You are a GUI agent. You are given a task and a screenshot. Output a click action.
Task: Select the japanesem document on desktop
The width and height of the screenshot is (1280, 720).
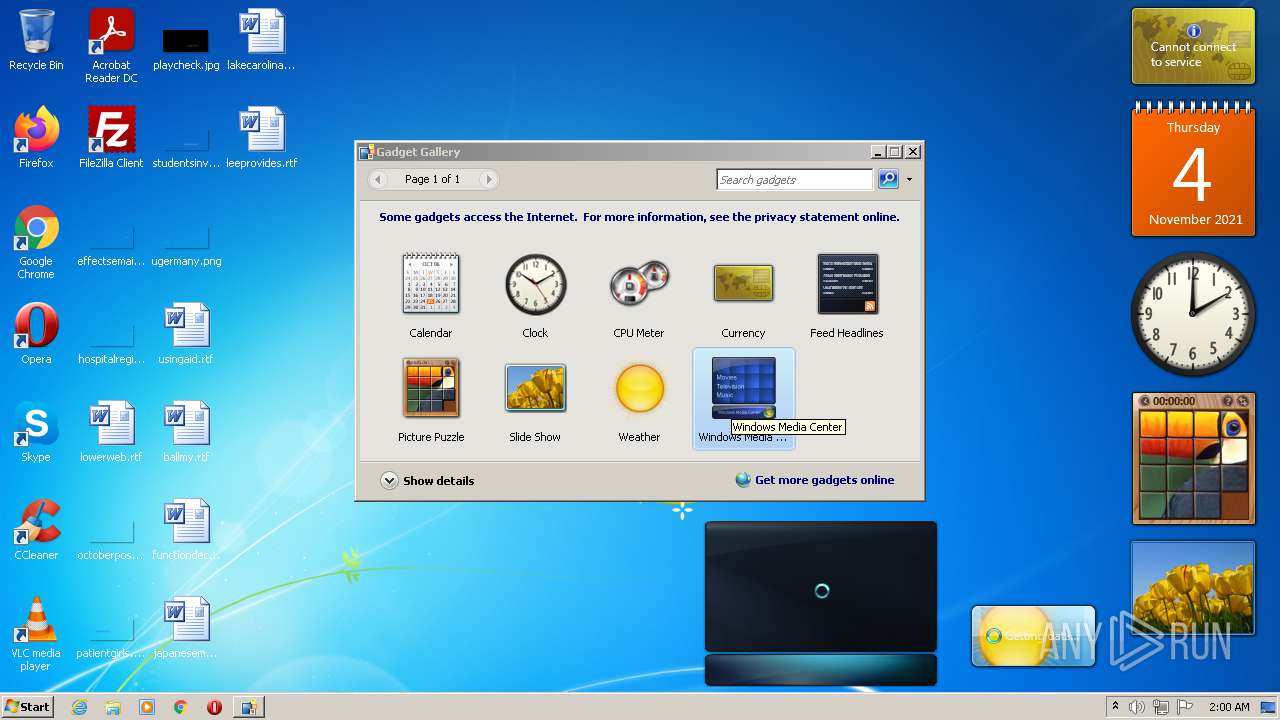pos(186,628)
